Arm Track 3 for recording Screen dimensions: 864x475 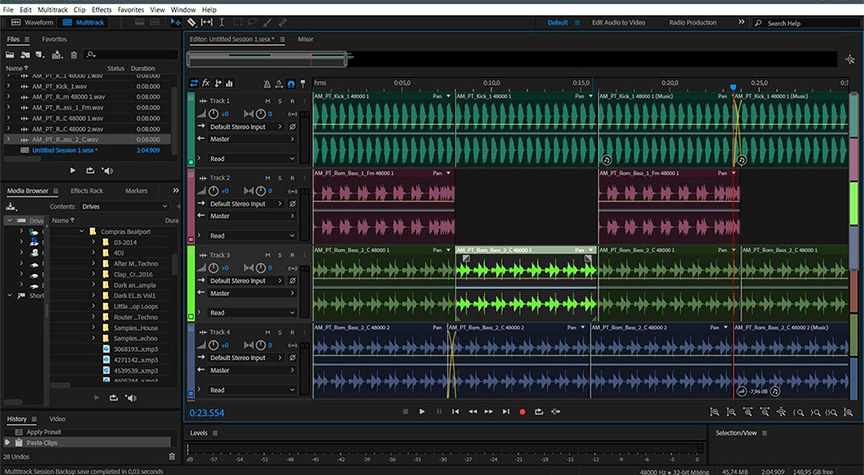click(x=291, y=255)
